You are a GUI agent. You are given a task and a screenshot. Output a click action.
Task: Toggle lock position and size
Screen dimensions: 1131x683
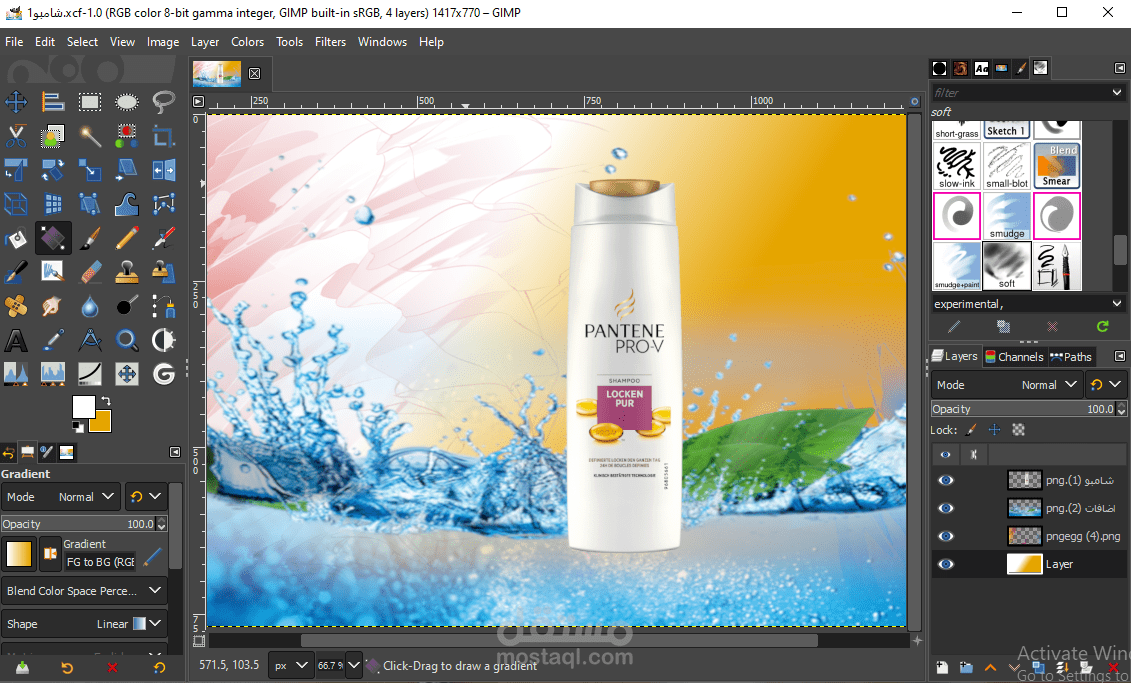pyautogui.click(x=995, y=430)
